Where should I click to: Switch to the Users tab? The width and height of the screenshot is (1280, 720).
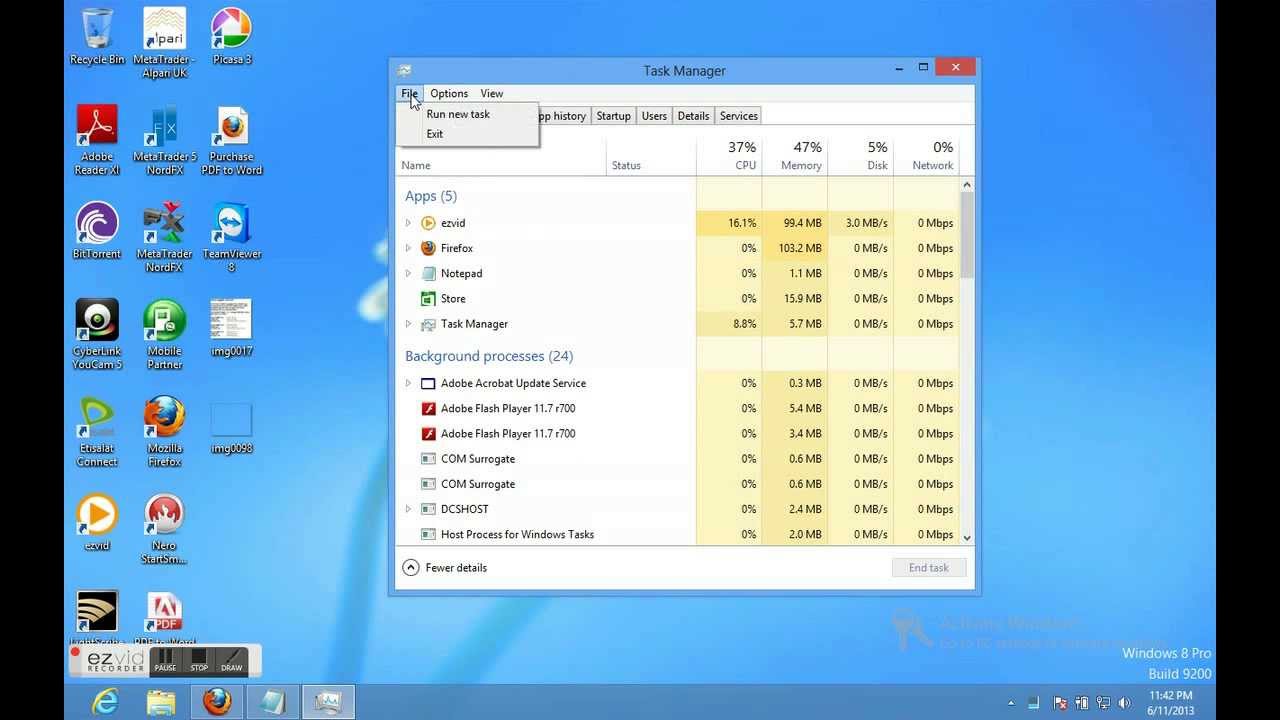654,116
